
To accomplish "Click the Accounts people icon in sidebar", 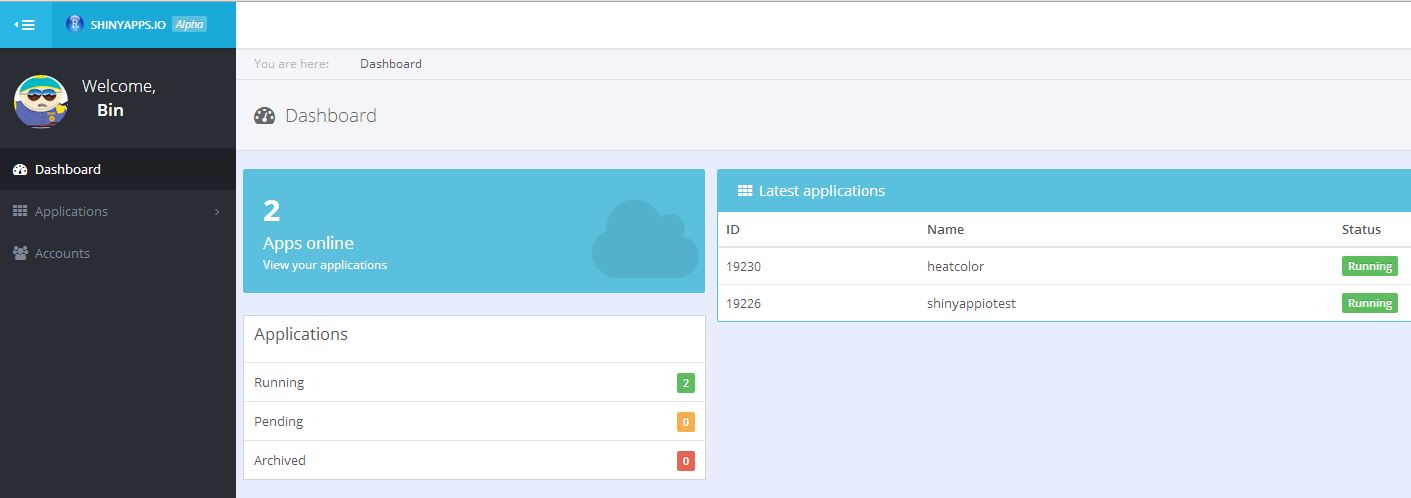I will pos(20,254).
